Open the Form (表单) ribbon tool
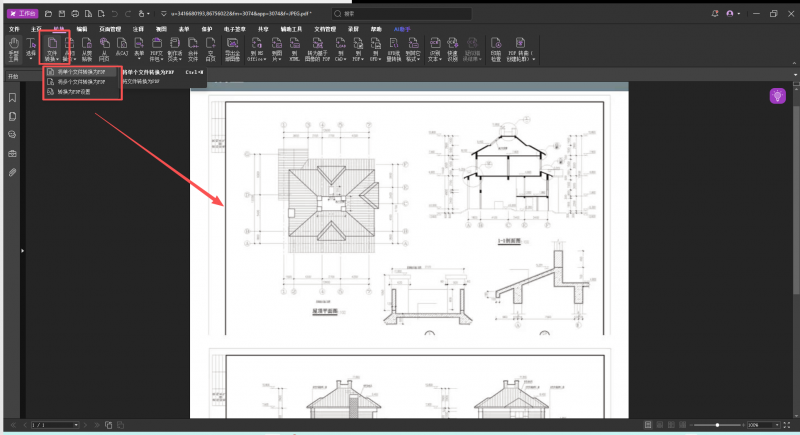This screenshot has width=800, height=435. [139, 49]
